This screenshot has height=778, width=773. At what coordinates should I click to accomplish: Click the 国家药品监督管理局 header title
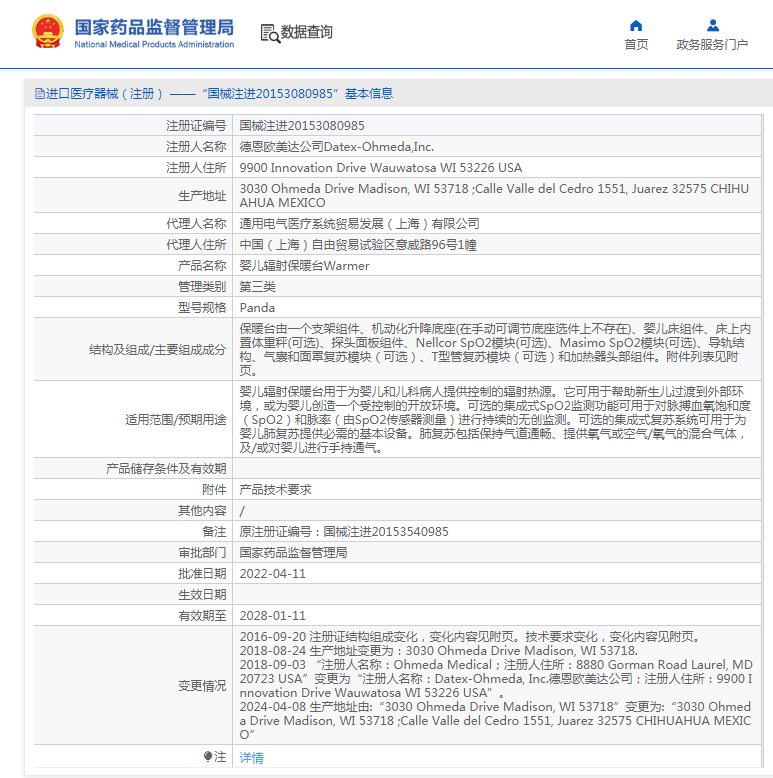point(154,27)
